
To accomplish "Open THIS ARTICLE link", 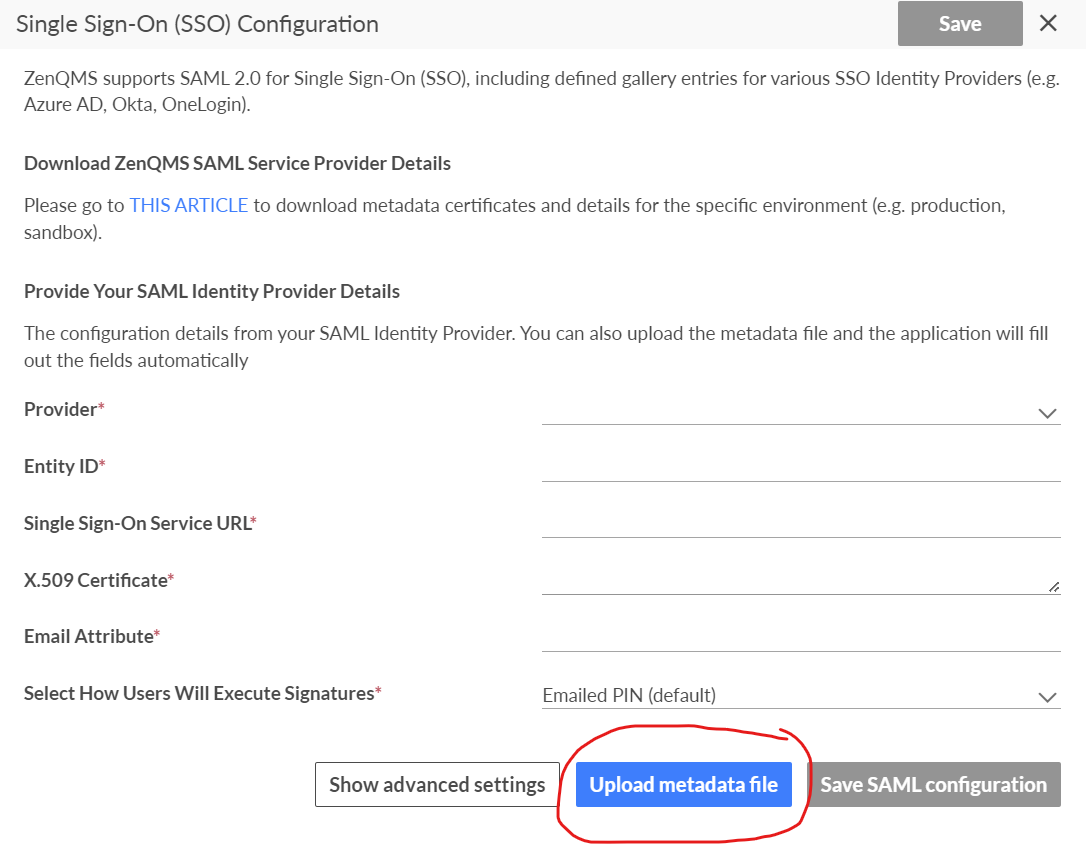I will pos(188,206).
